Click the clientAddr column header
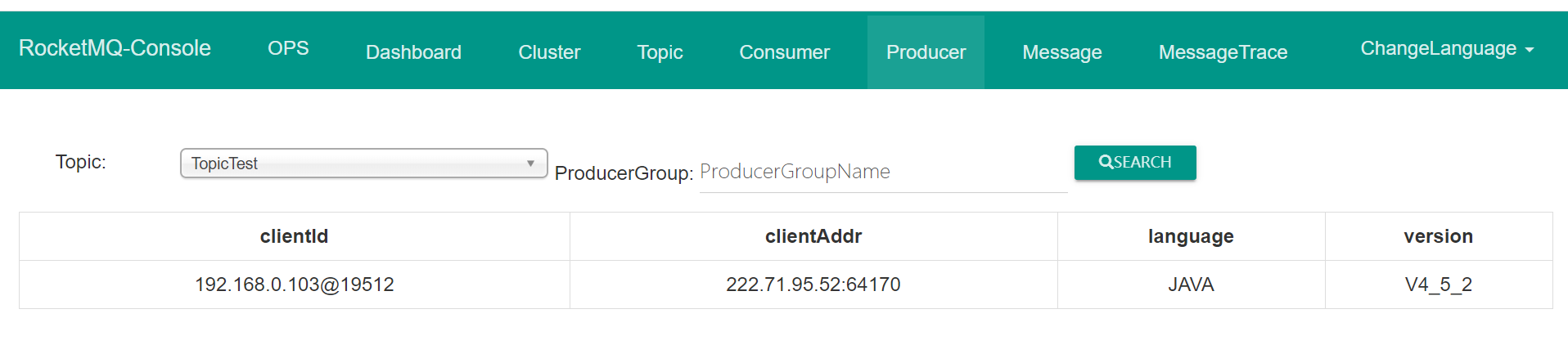 coord(813,236)
